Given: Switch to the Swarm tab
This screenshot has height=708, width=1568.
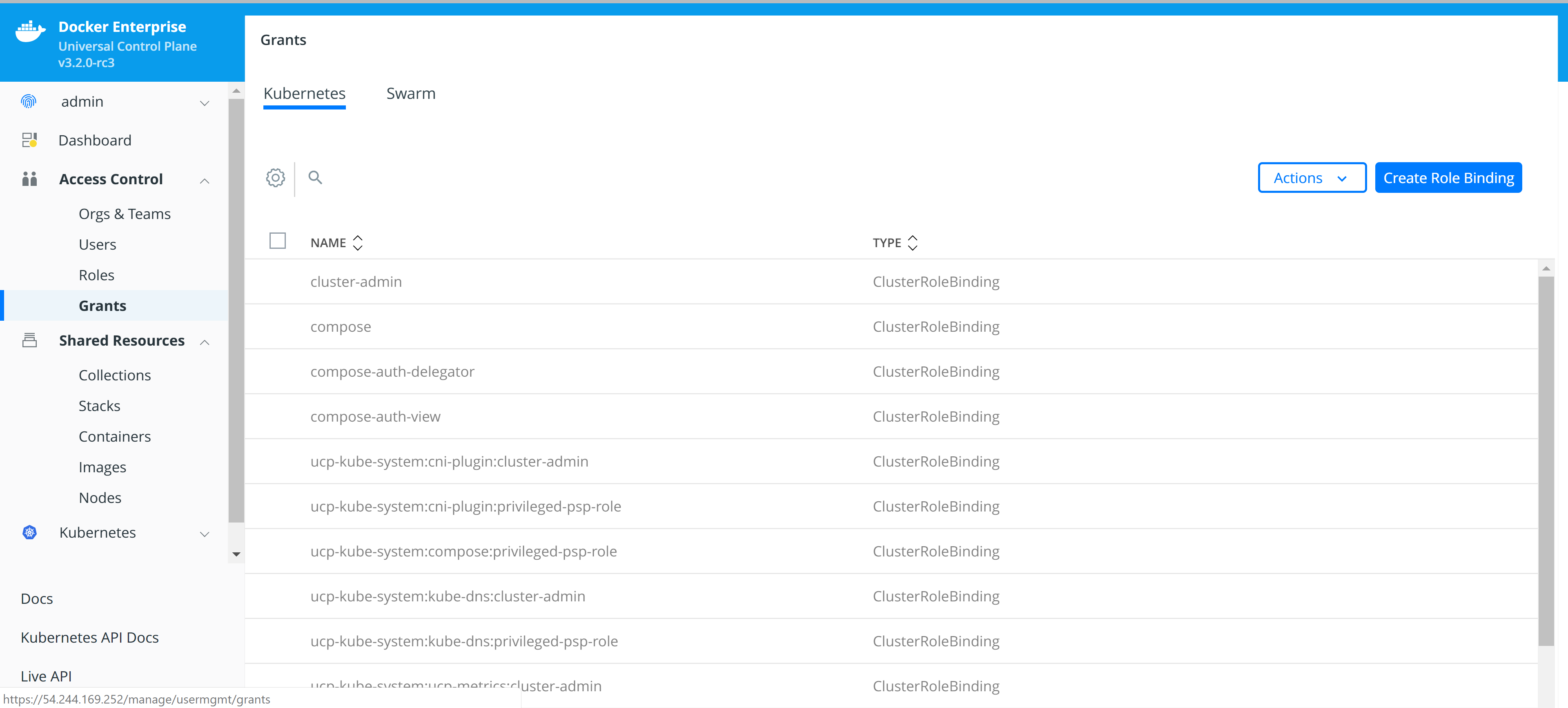Looking at the screenshot, I should pos(410,94).
